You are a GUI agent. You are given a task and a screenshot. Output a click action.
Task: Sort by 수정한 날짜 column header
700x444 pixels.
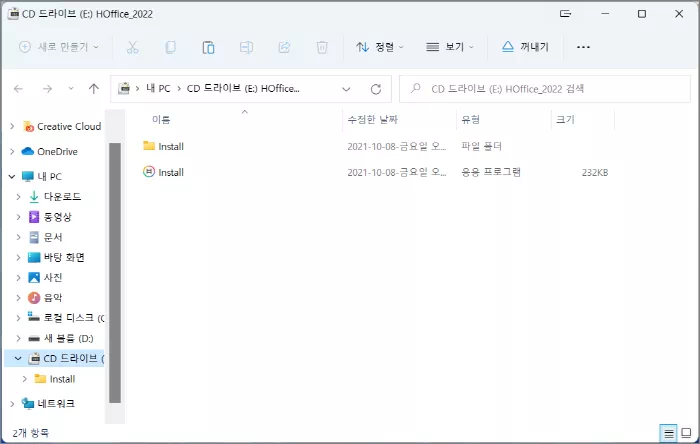373,120
